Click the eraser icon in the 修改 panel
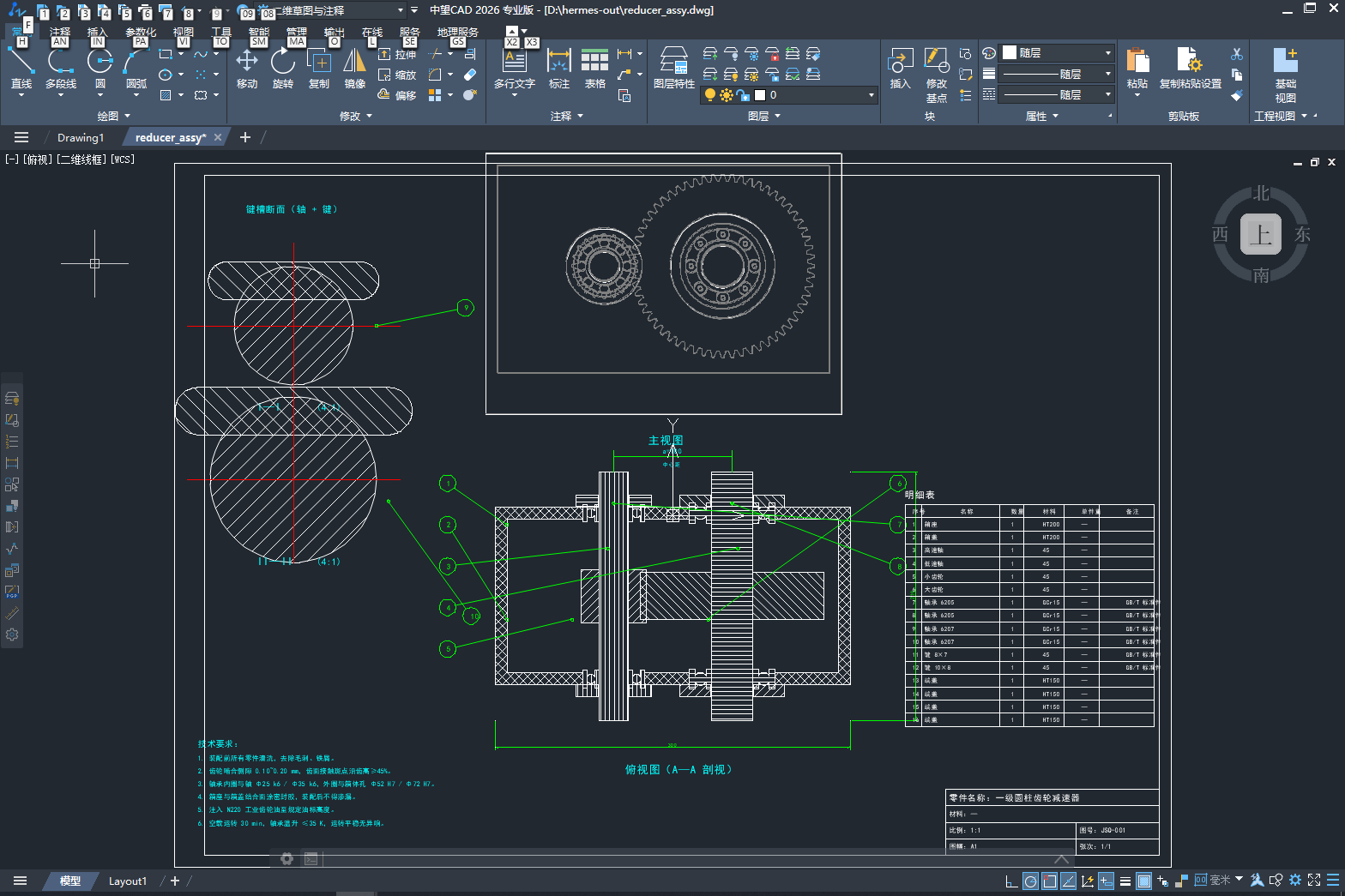This screenshot has width=1345, height=896. (470, 75)
